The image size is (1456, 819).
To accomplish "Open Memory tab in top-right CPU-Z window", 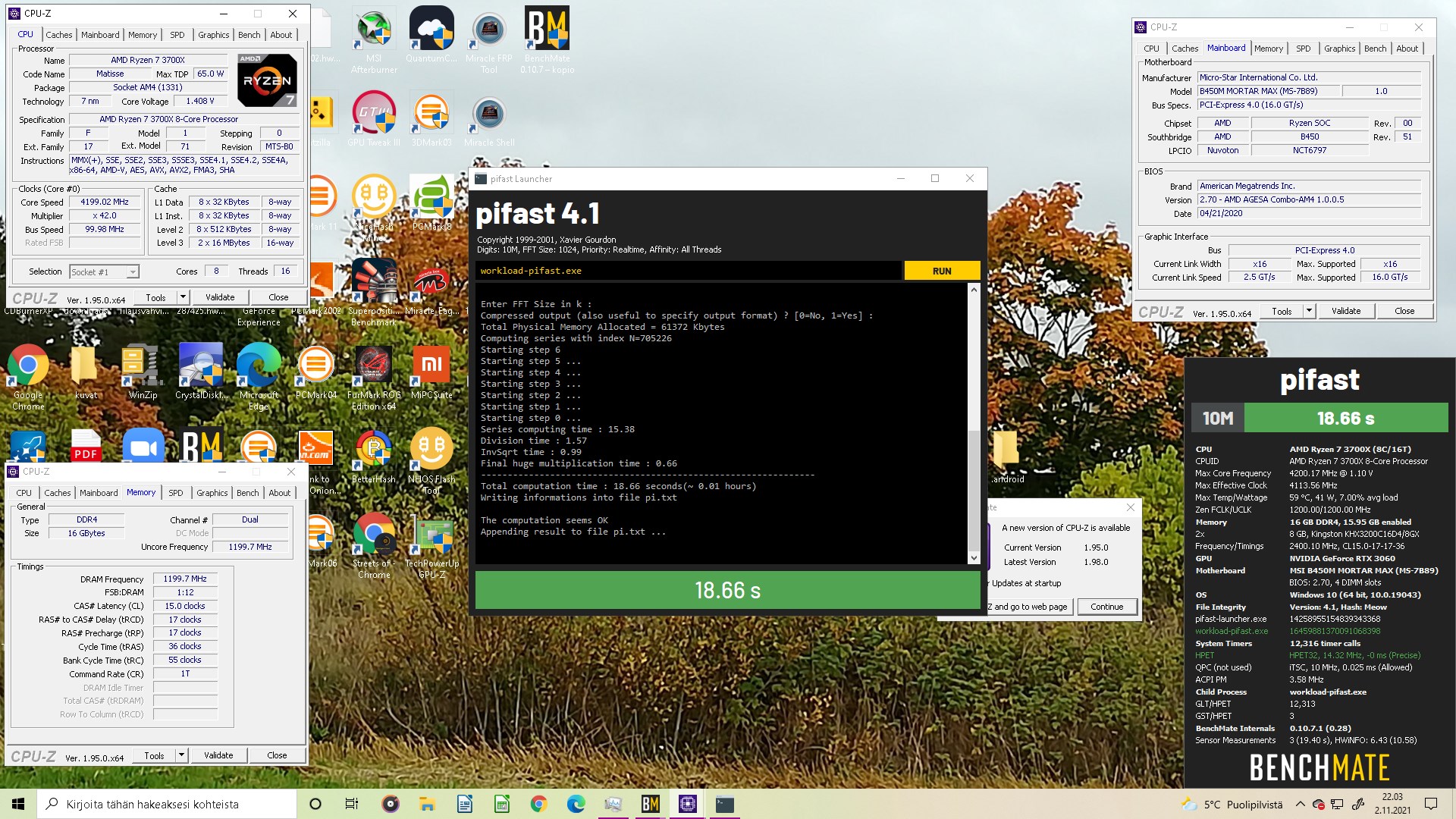I will click(x=1269, y=49).
